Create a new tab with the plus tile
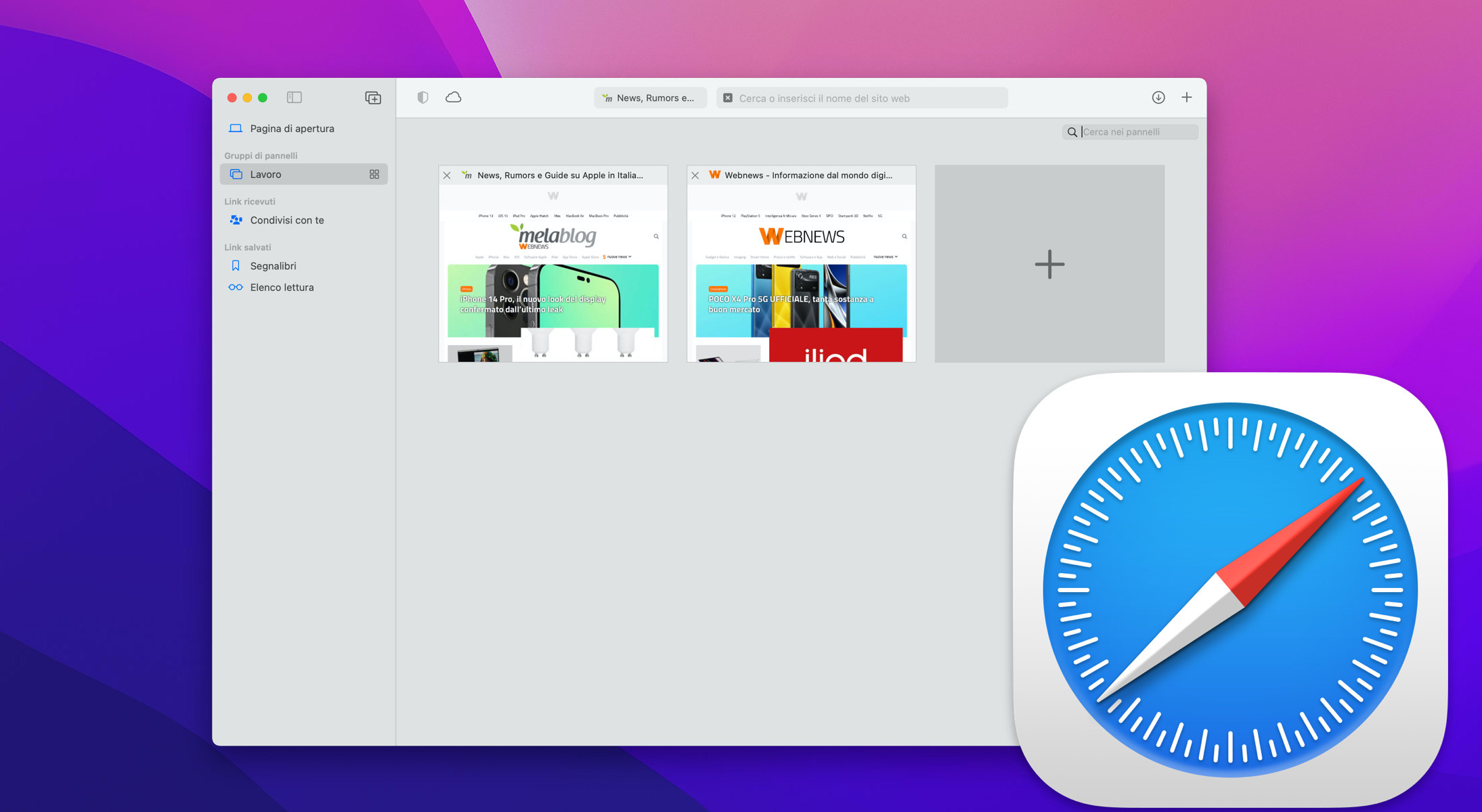1482x812 pixels. pos(1049,263)
